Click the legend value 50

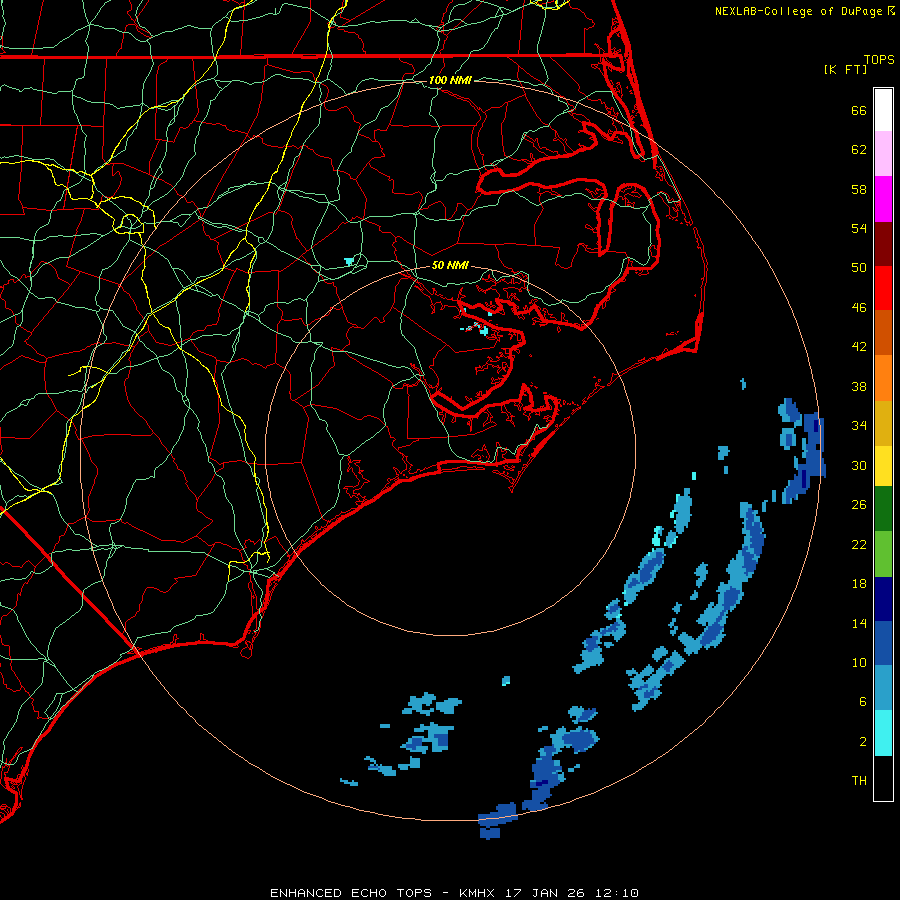[x=859, y=267]
